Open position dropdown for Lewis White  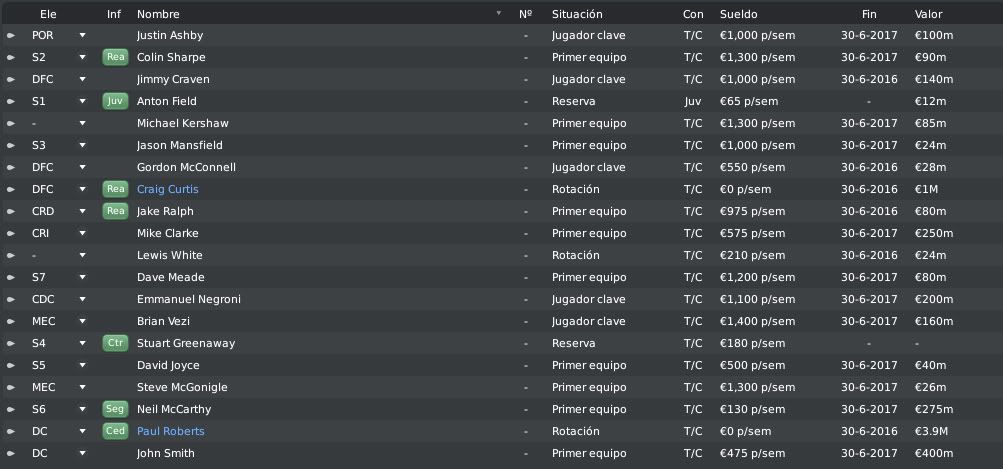[x=82, y=255]
